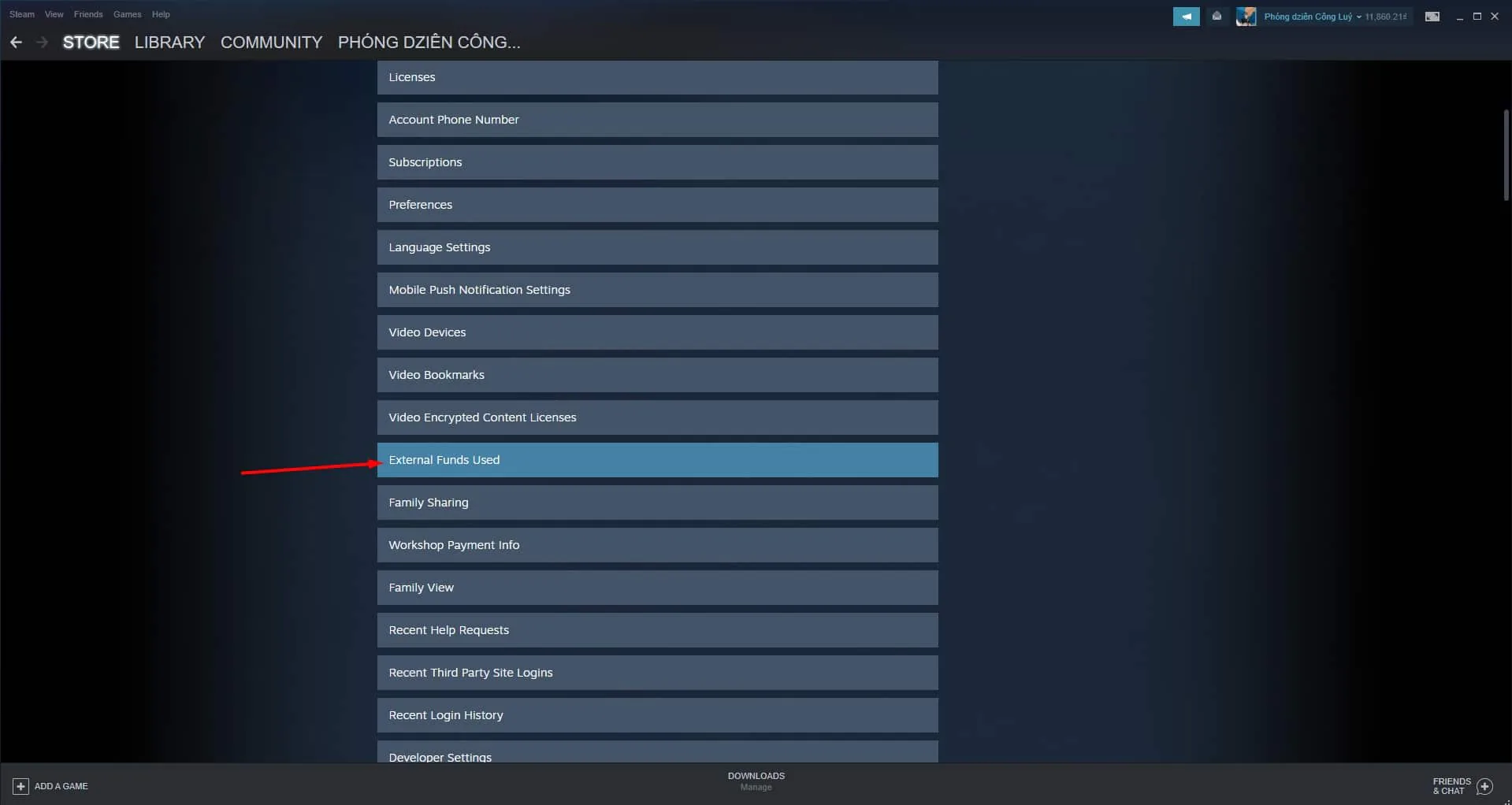Select the Subscriptions row
Screen dimensions: 1512x805
tap(657, 162)
